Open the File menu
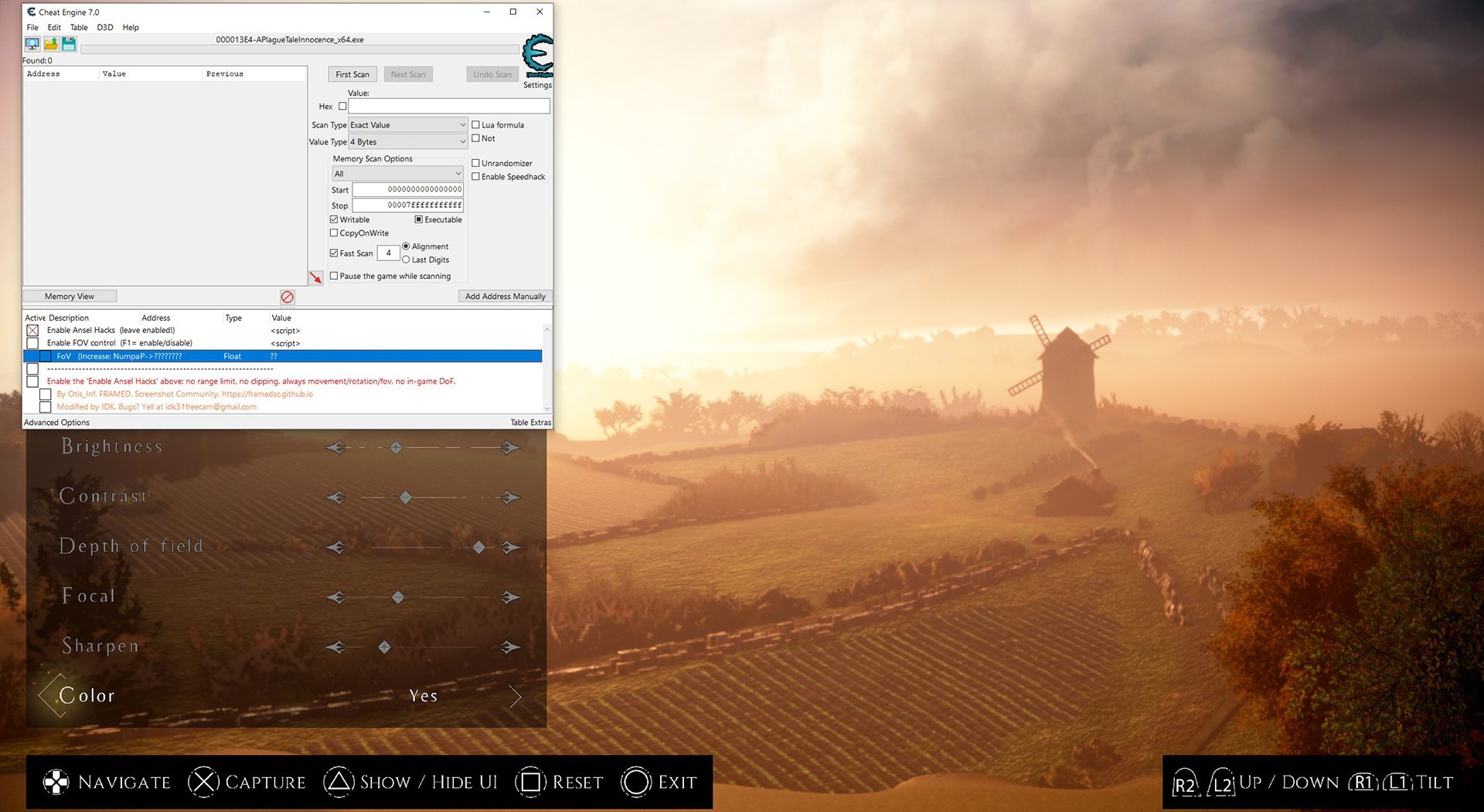This screenshot has width=1484, height=812. [x=32, y=27]
